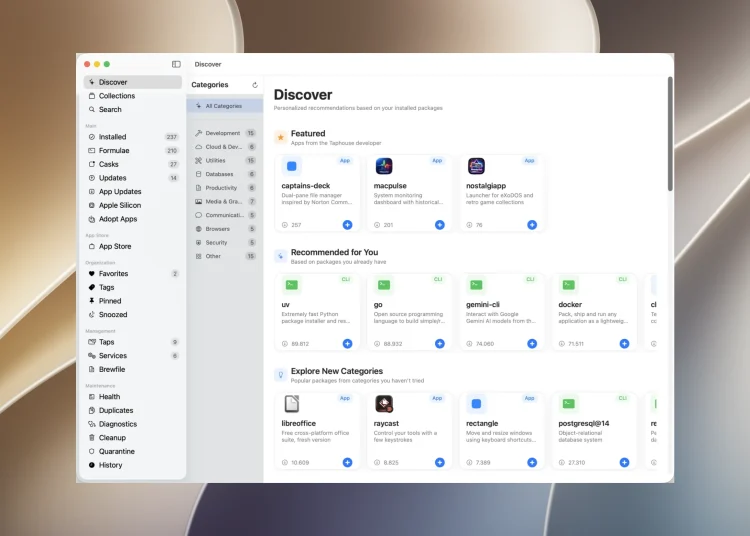Open Quarantine page

(x=132, y=451)
